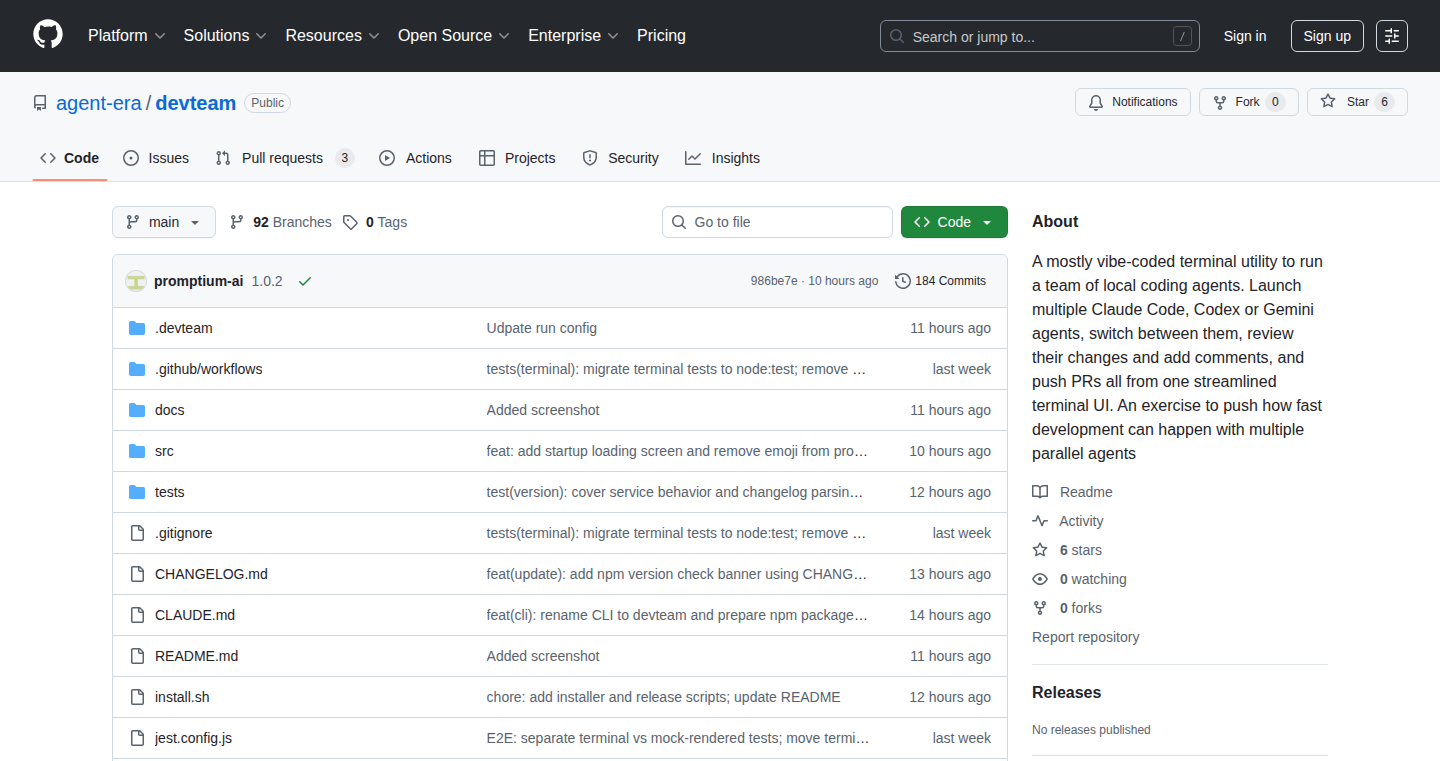The image size is (1440, 761).
Task: Open the agent-era owner link
Action: coord(99,103)
